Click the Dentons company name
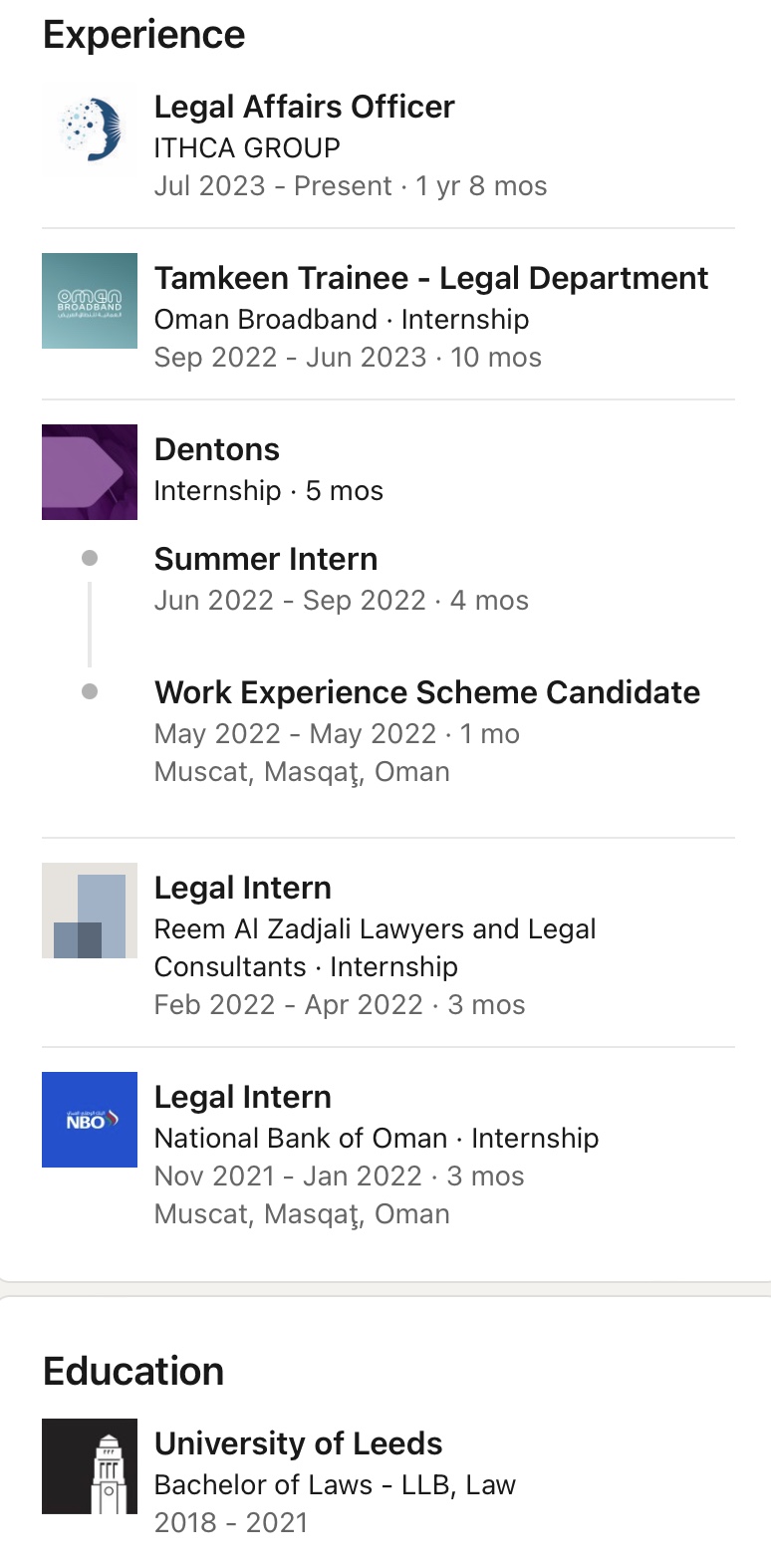This screenshot has width=771, height=1568. click(216, 449)
